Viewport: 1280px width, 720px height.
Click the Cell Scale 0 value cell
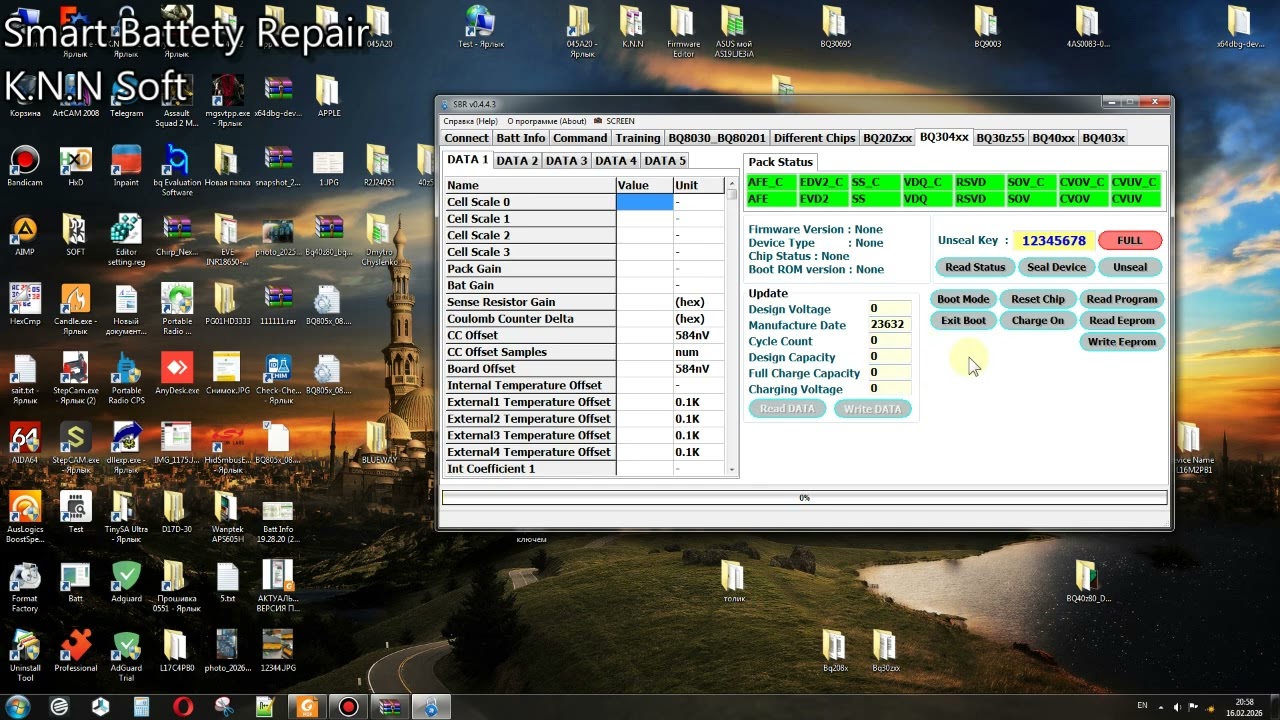click(x=645, y=202)
